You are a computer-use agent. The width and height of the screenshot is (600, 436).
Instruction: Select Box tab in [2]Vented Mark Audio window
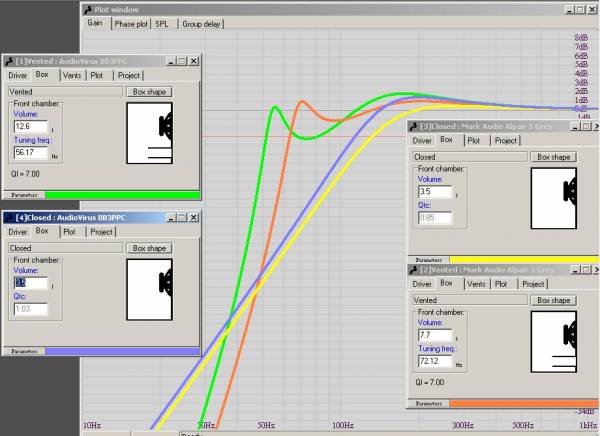[x=446, y=283]
